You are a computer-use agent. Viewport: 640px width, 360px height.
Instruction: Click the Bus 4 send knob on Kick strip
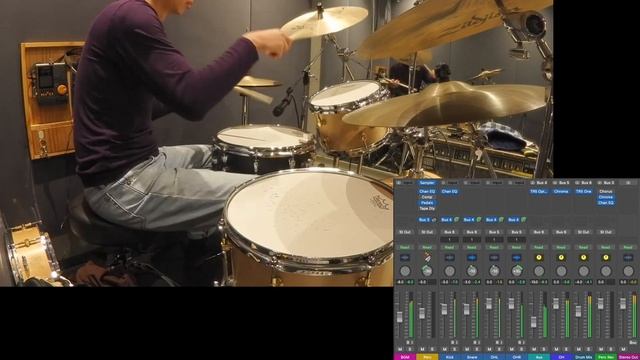456,220
